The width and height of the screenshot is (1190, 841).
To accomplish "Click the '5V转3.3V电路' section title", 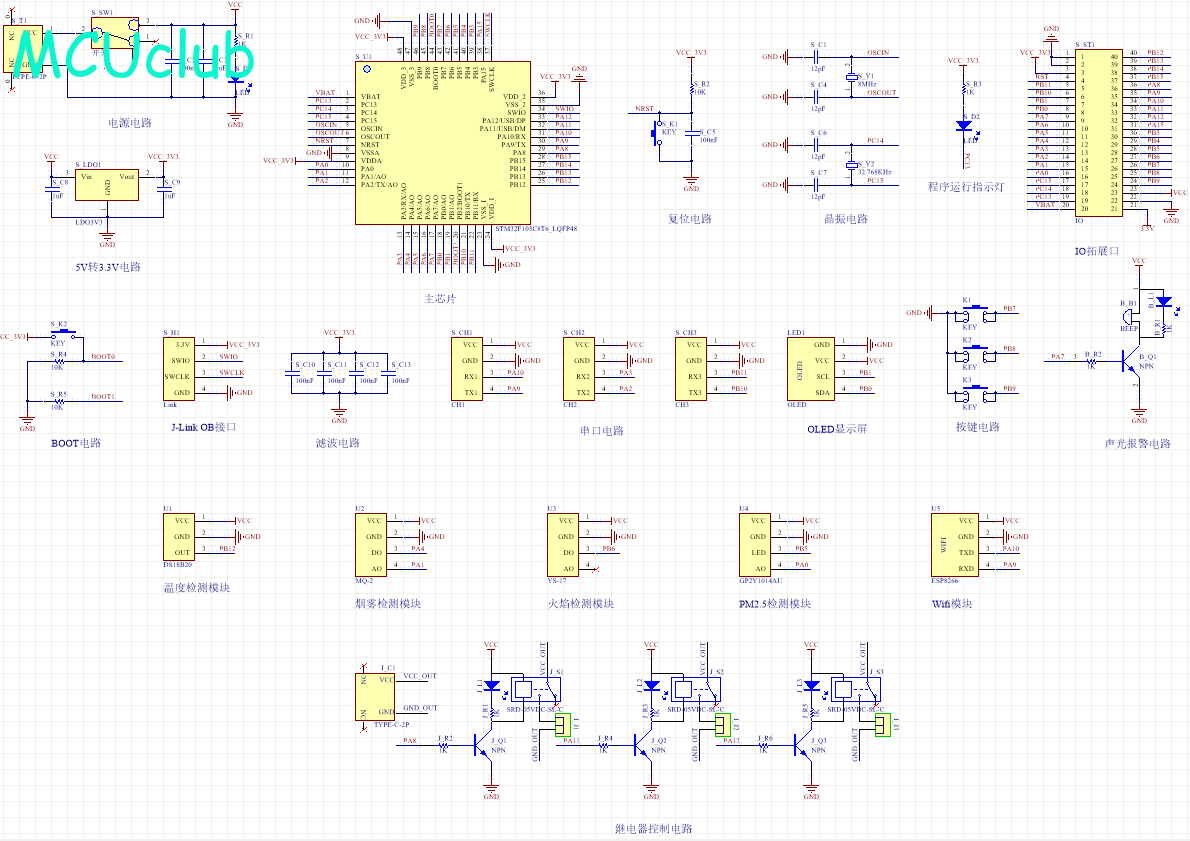I will tap(108, 267).
